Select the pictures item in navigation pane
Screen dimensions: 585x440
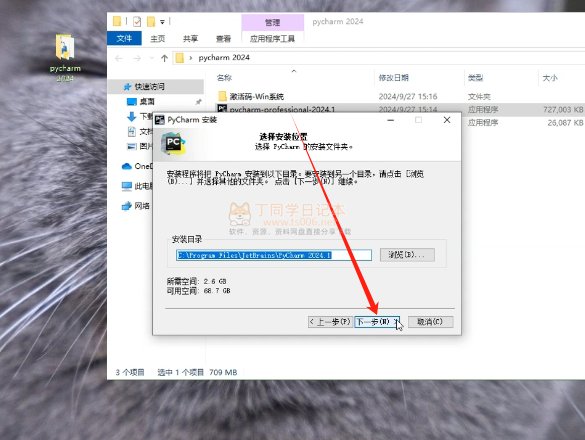coord(140,146)
